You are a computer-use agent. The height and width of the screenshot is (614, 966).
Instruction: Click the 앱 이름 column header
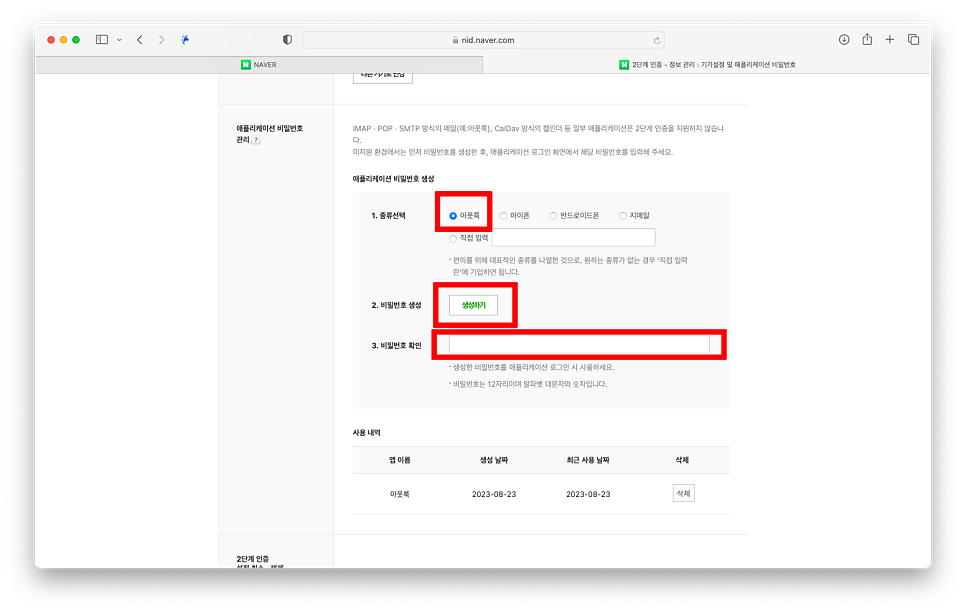click(x=400, y=460)
